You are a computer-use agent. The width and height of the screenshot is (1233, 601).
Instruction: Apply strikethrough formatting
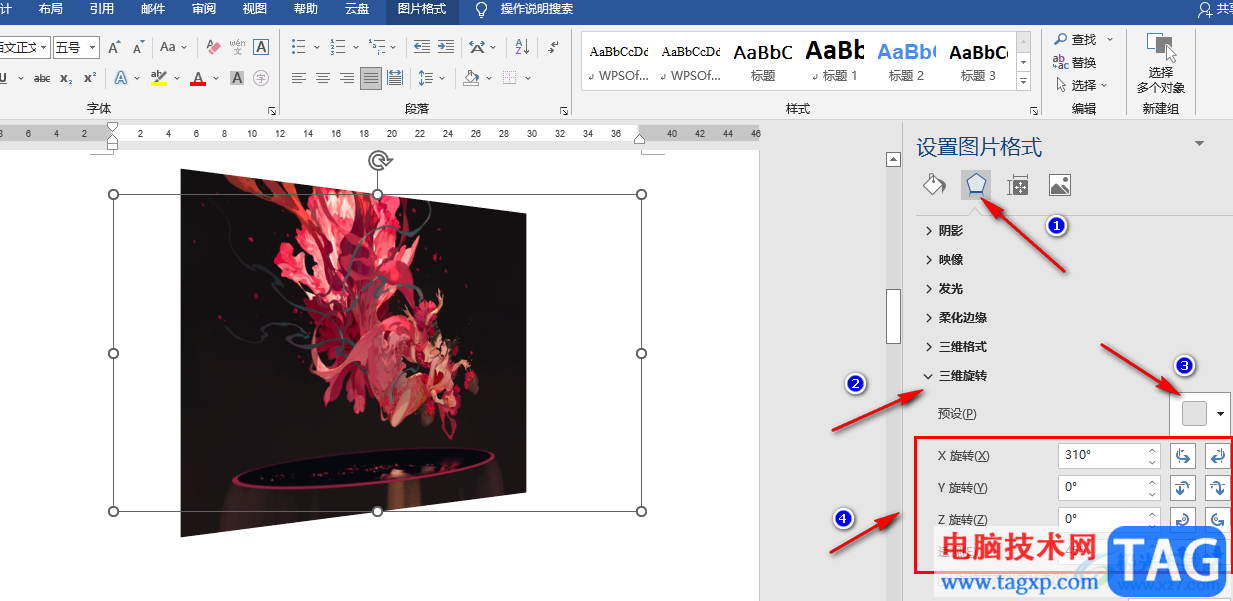pyautogui.click(x=42, y=78)
